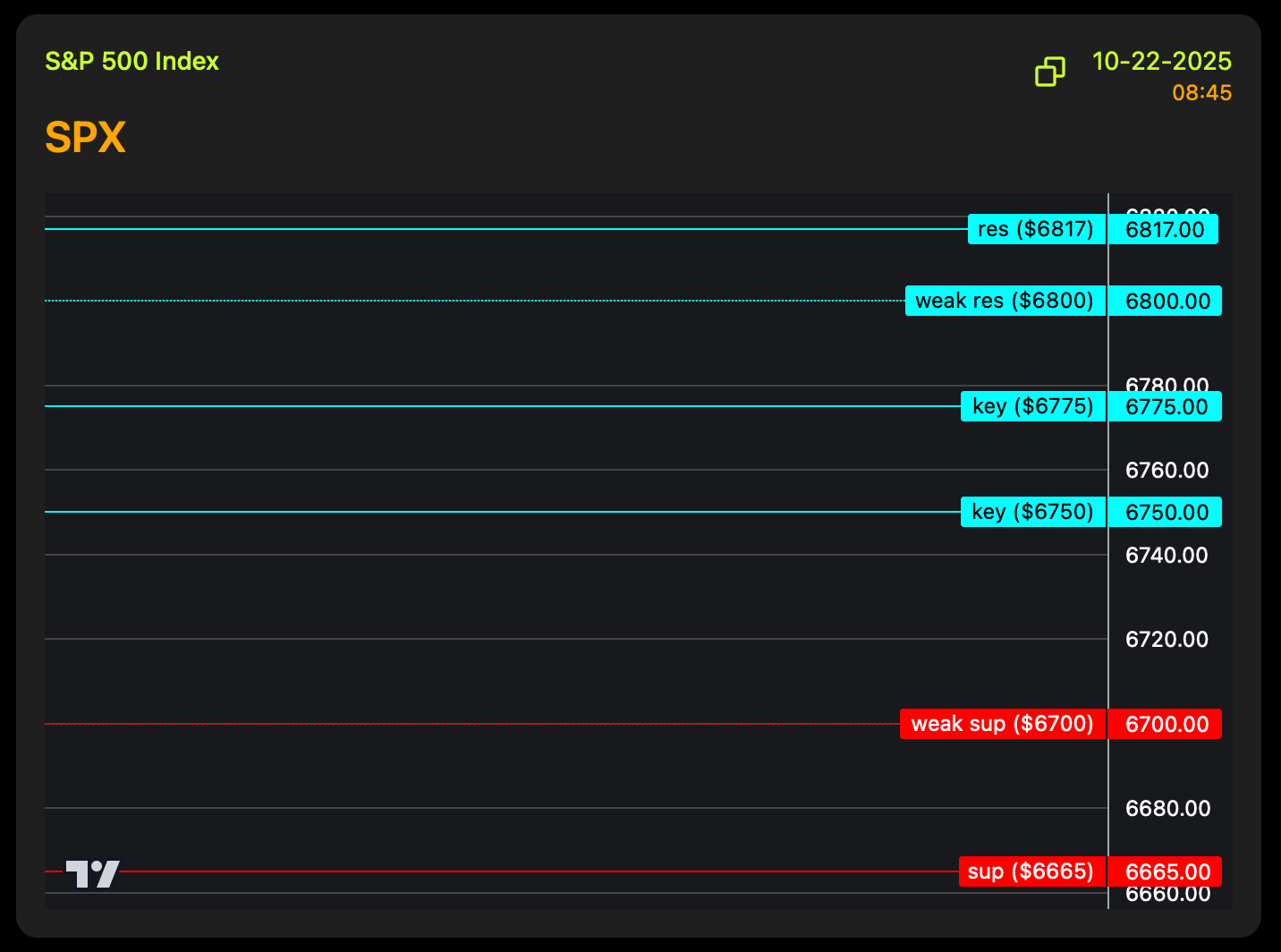
Task: Click the 10-22-2025 date label
Action: [1161, 62]
